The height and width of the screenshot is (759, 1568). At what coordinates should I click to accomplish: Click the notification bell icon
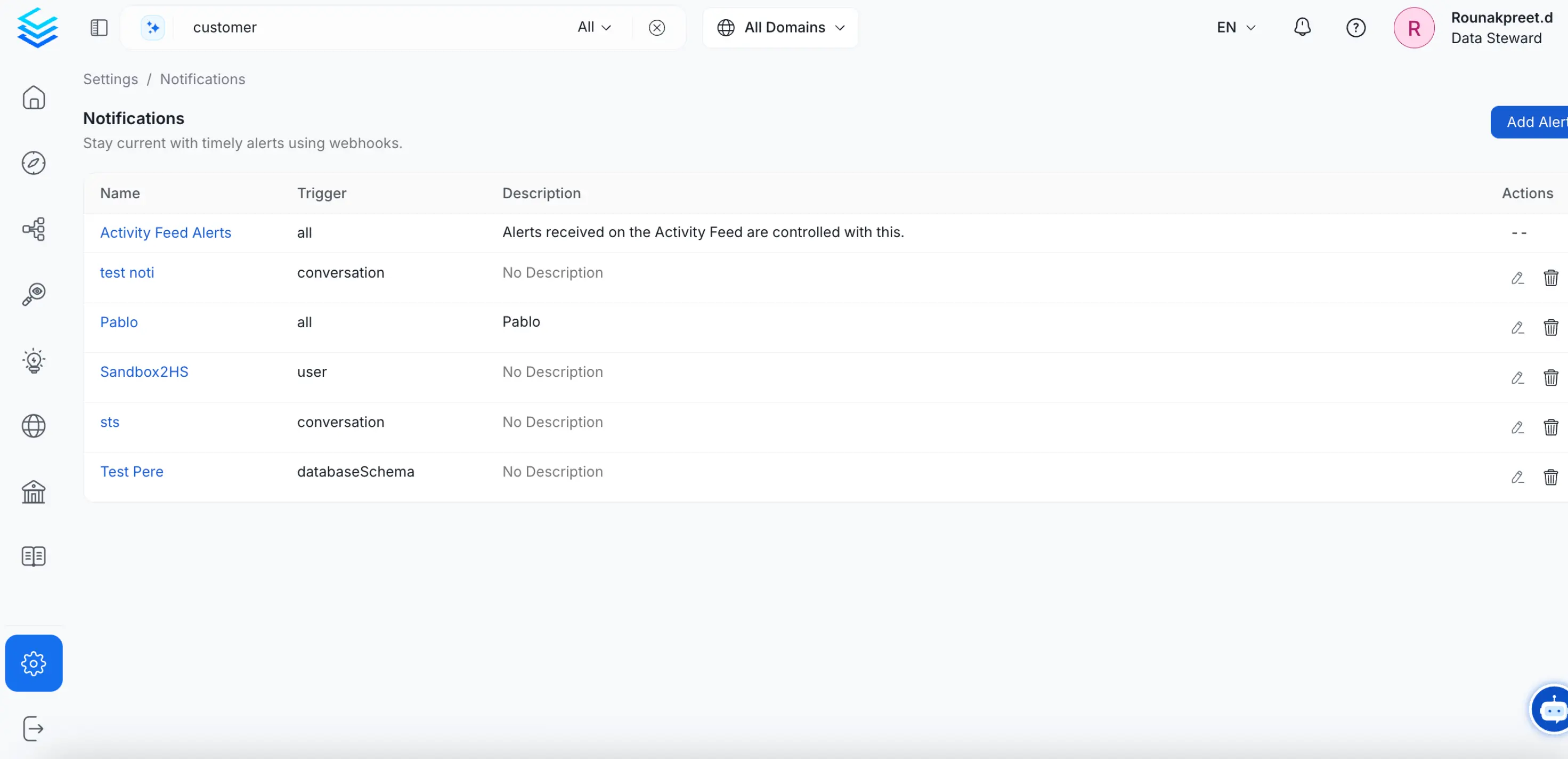tap(1302, 27)
